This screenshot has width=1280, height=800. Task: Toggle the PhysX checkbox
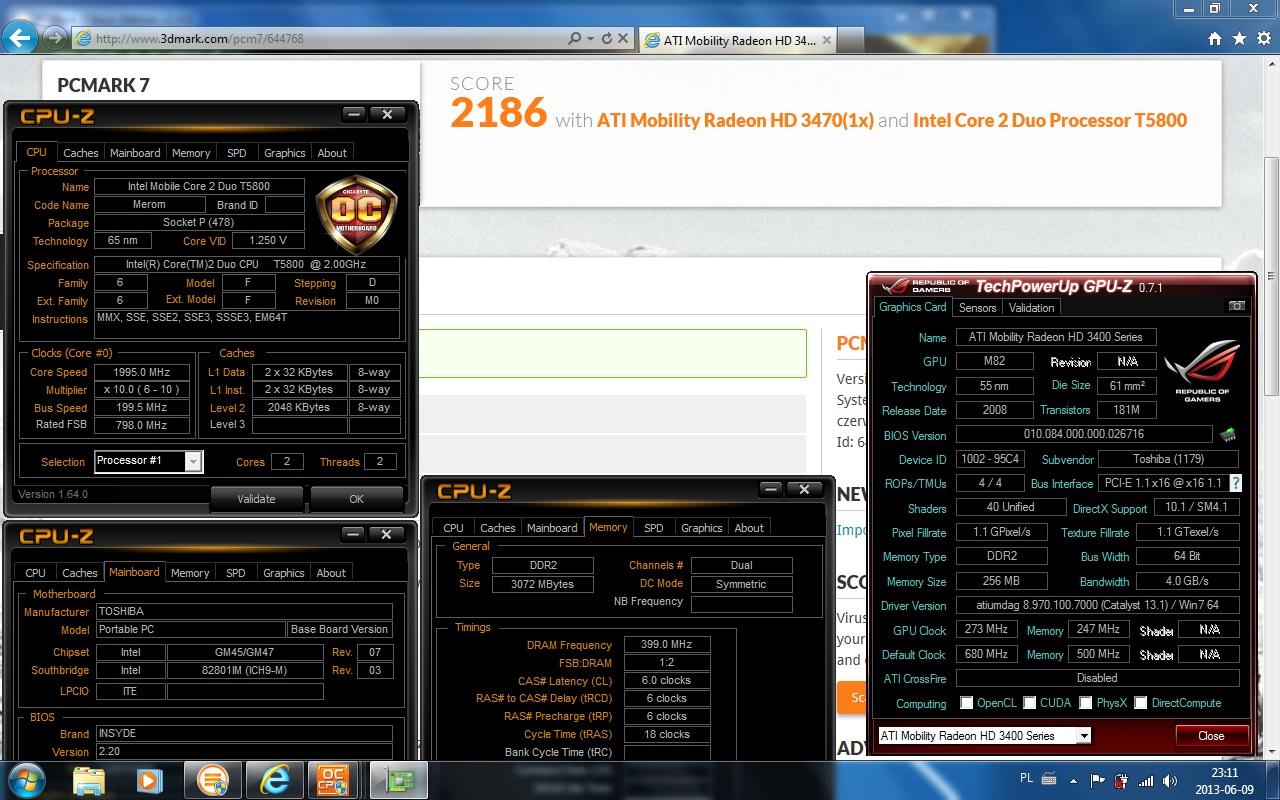pyautogui.click(x=1085, y=703)
